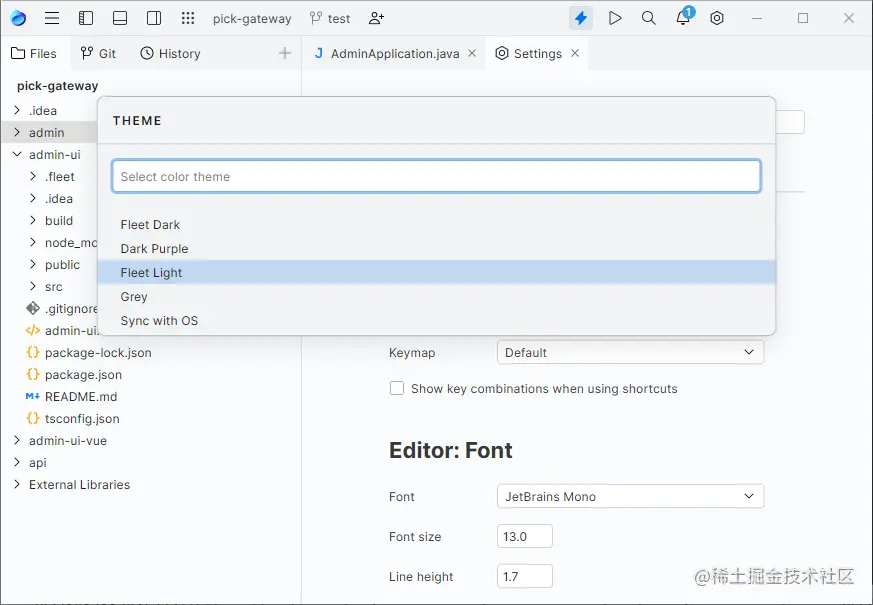Click the JSON icon of package.json
The width and height of the screenshot is (873, 605).
pyautogui.click(x=33, y=375)
